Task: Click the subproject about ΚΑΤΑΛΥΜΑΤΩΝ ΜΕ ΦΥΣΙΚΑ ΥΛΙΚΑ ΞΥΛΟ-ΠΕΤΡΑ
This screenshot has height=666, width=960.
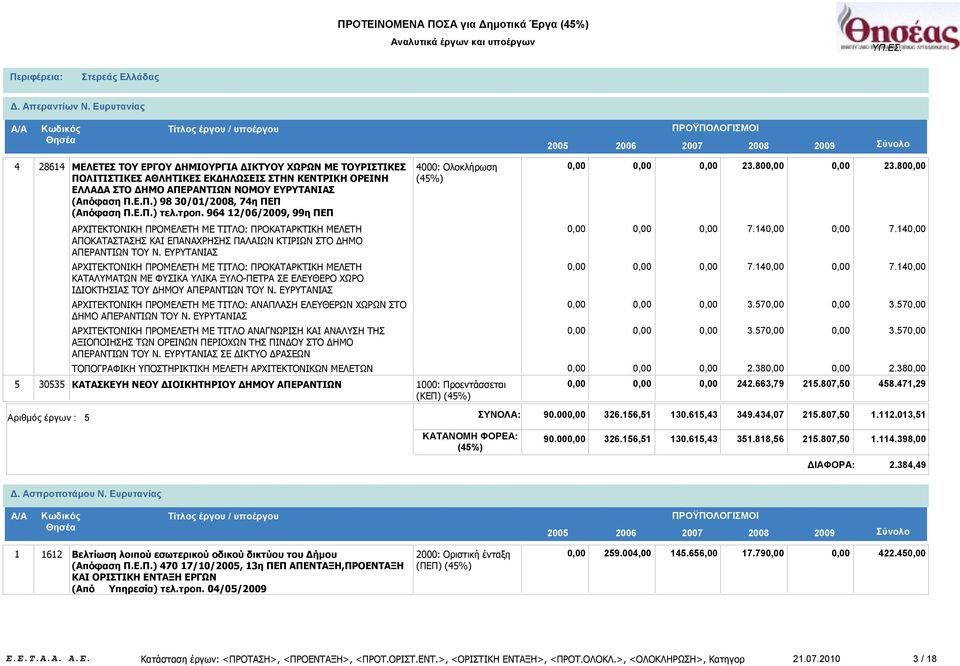Action: point(218,279)
